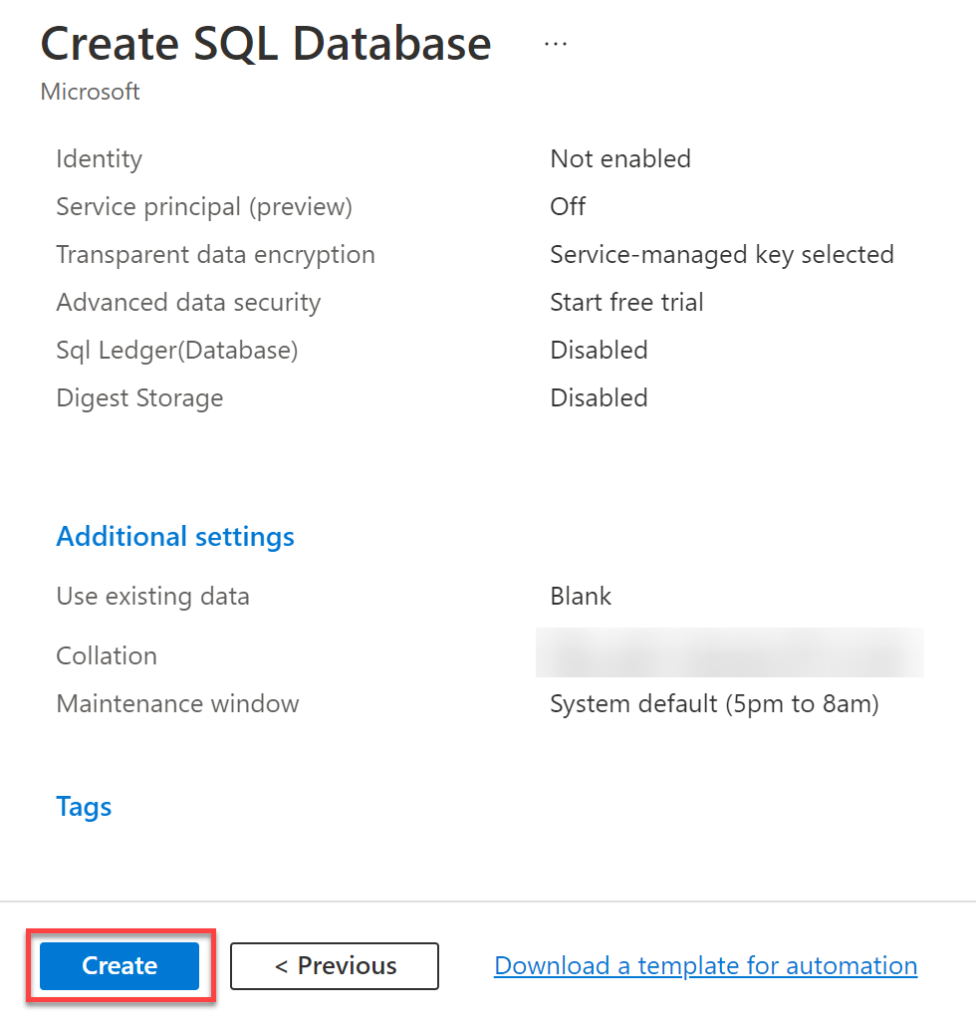The width and height of the screenshot is (976, 1024).
Task: Open the Additional settings section
Action: (175, 536)
